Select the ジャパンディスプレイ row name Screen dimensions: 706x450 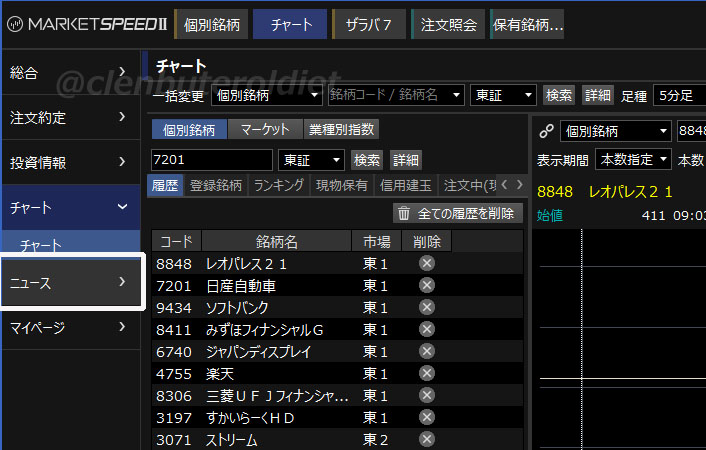pos(258,352)
